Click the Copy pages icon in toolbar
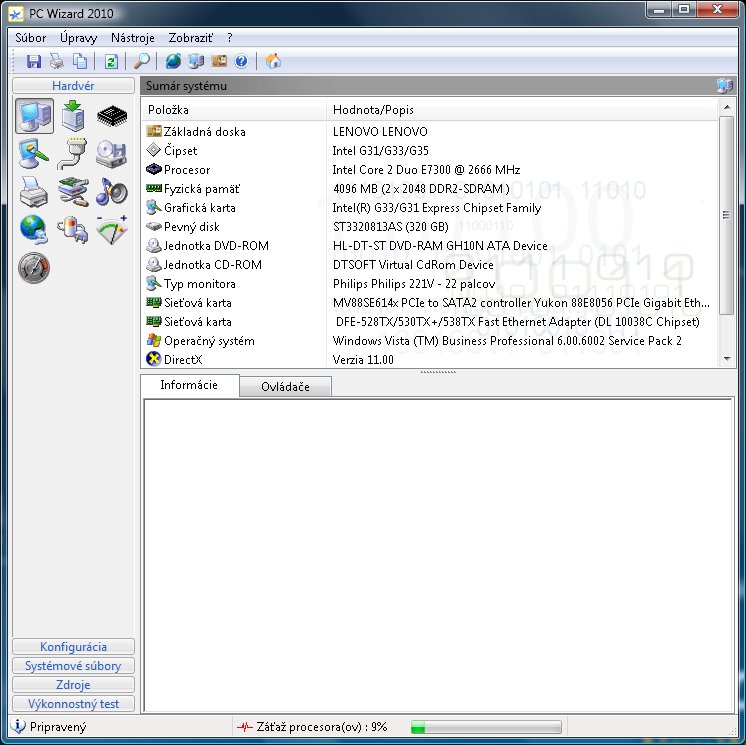Viewport: 746px width, 745px height. coord(80,61)
